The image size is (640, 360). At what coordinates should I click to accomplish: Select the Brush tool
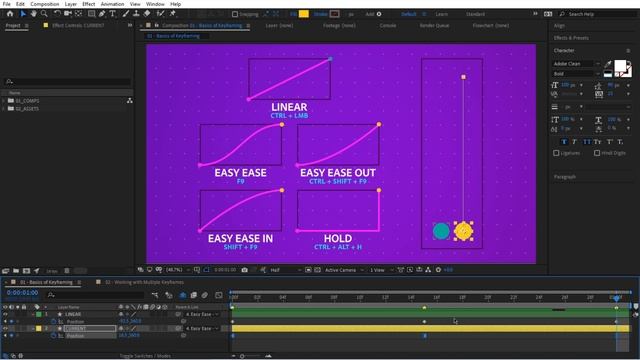pyautogui.click(x=126, y=14)
